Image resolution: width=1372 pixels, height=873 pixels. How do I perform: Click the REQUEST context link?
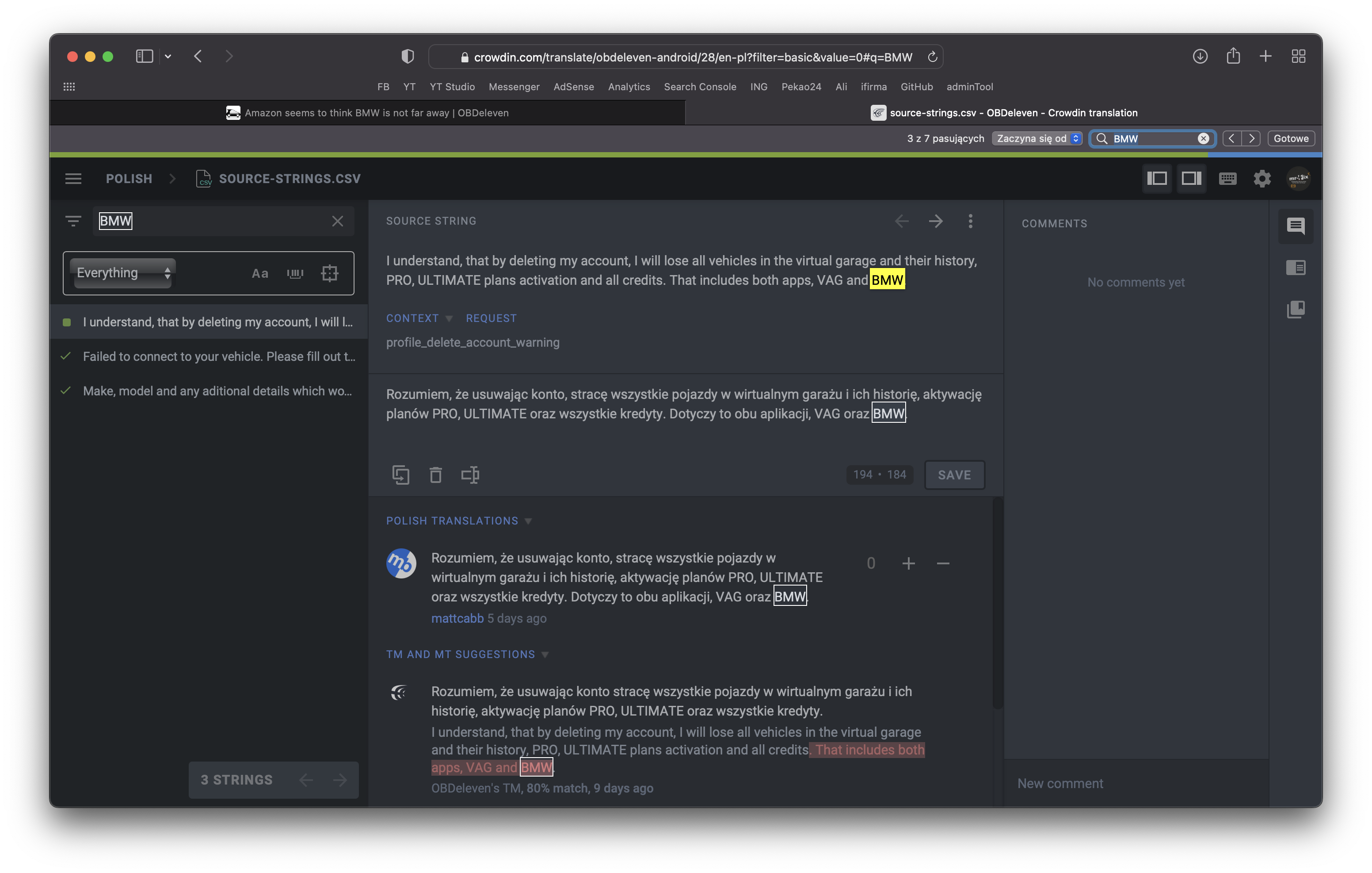[491, 318]
